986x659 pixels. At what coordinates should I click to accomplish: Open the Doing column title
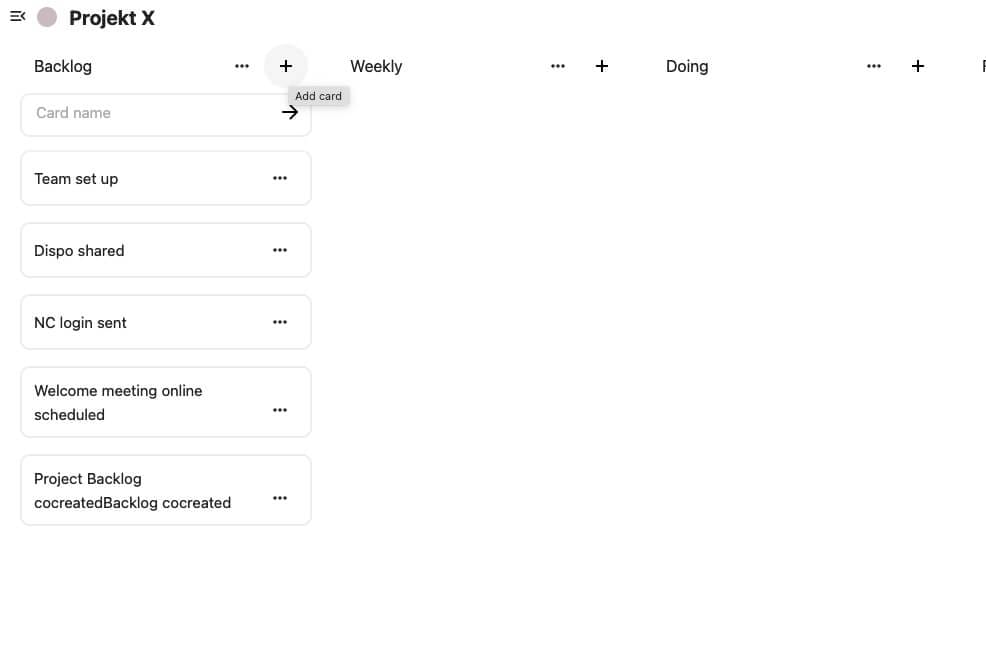687,66
